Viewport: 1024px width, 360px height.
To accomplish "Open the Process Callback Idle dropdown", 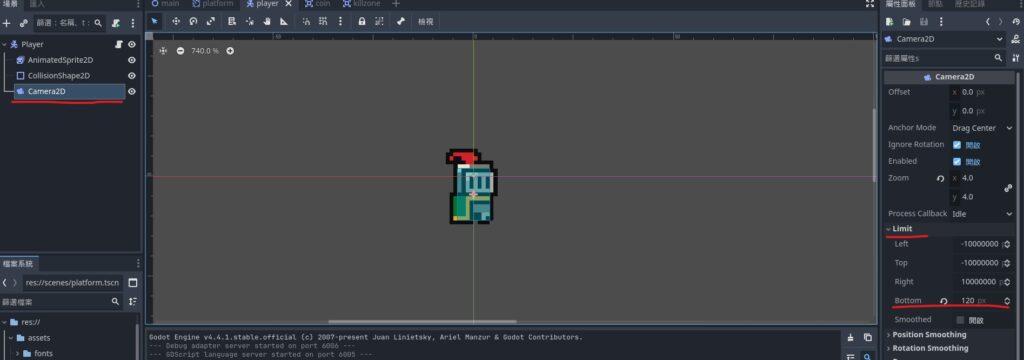I will [982, 214].
